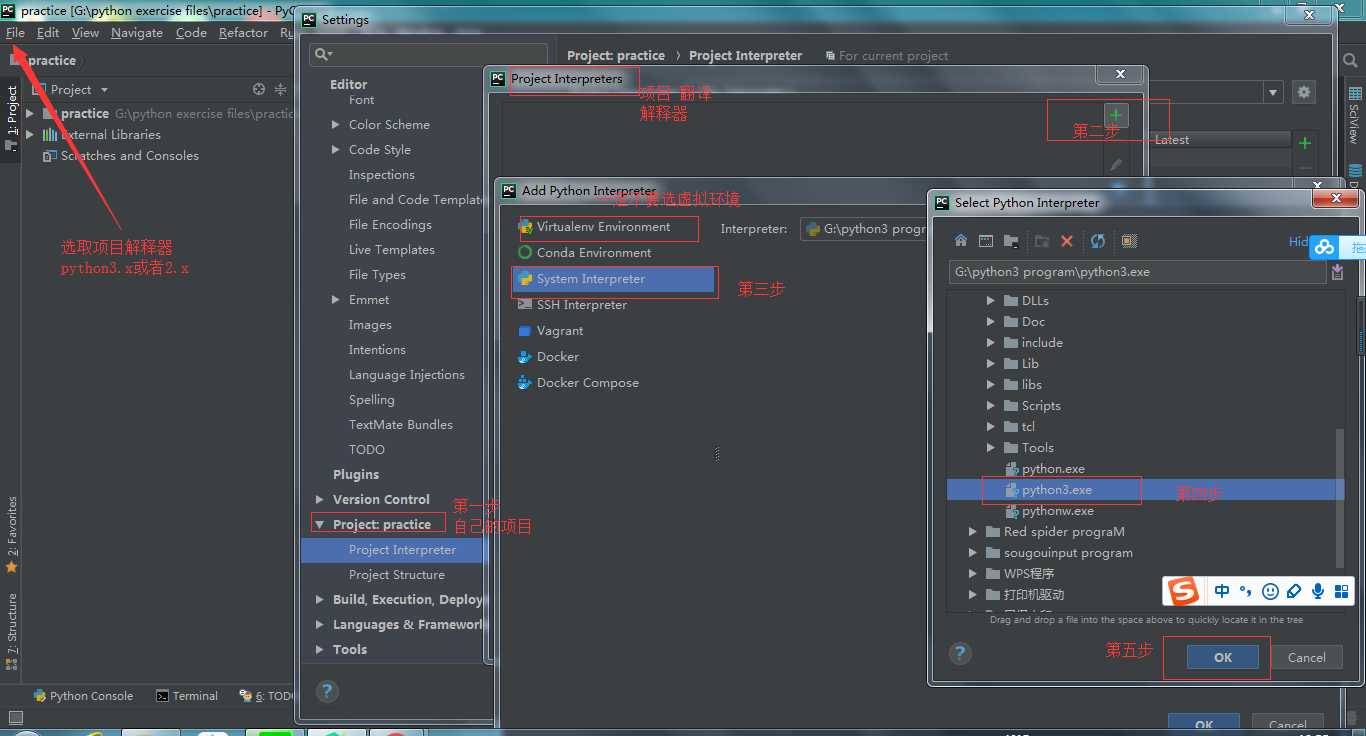This screenshot has width=1366, height=736.
Task: Click the delete red X icon in file chooser
Action: pos(1067,241)
